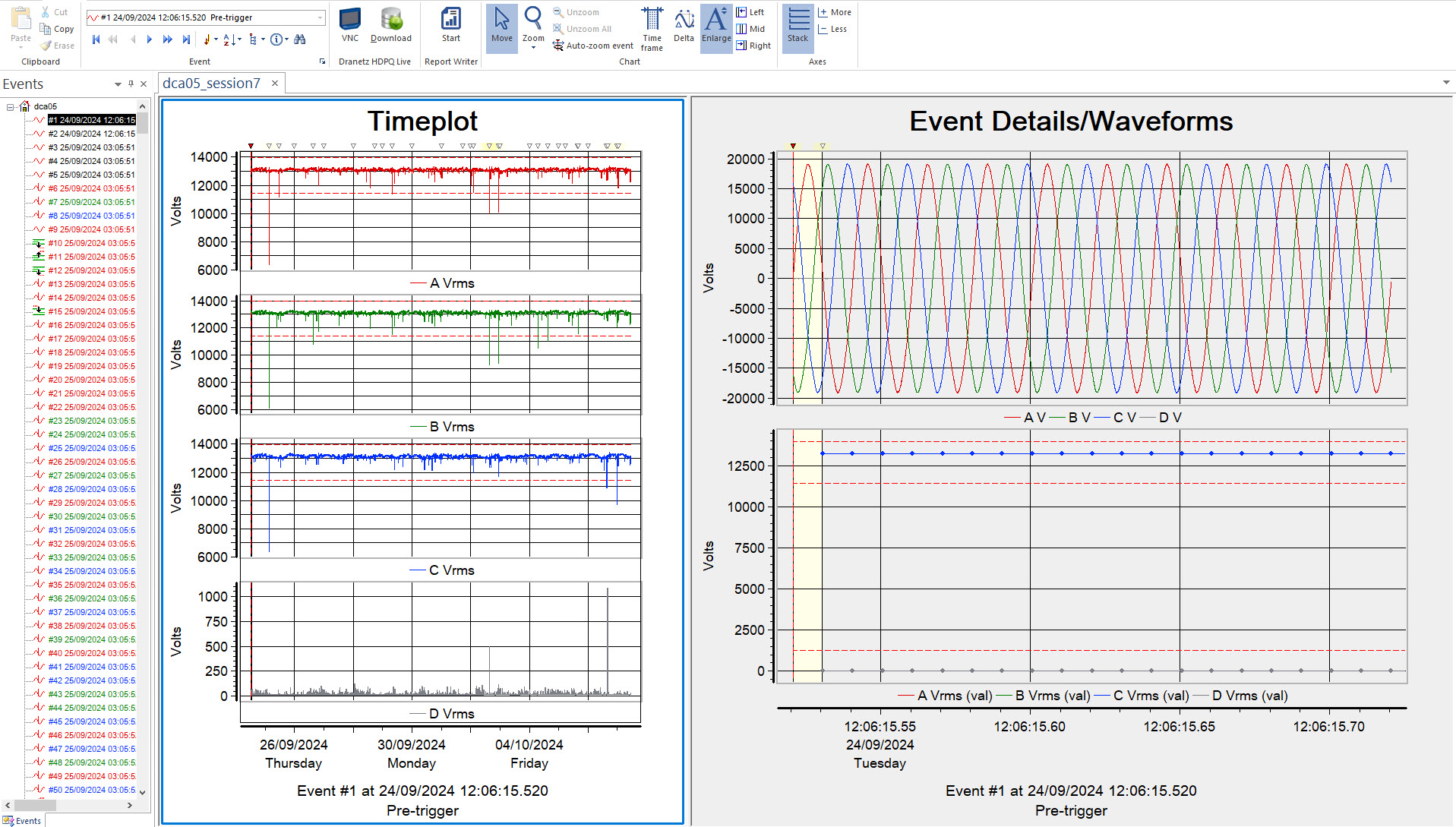The image size is (1456, 827).
Task: Click the Timeplot chart title
Action: coord(422,122)
